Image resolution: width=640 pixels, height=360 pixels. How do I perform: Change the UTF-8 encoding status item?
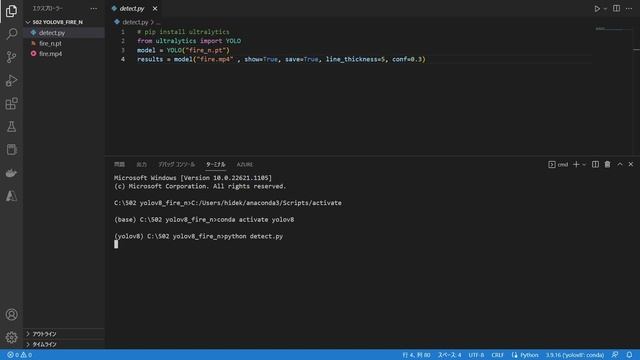476,355
